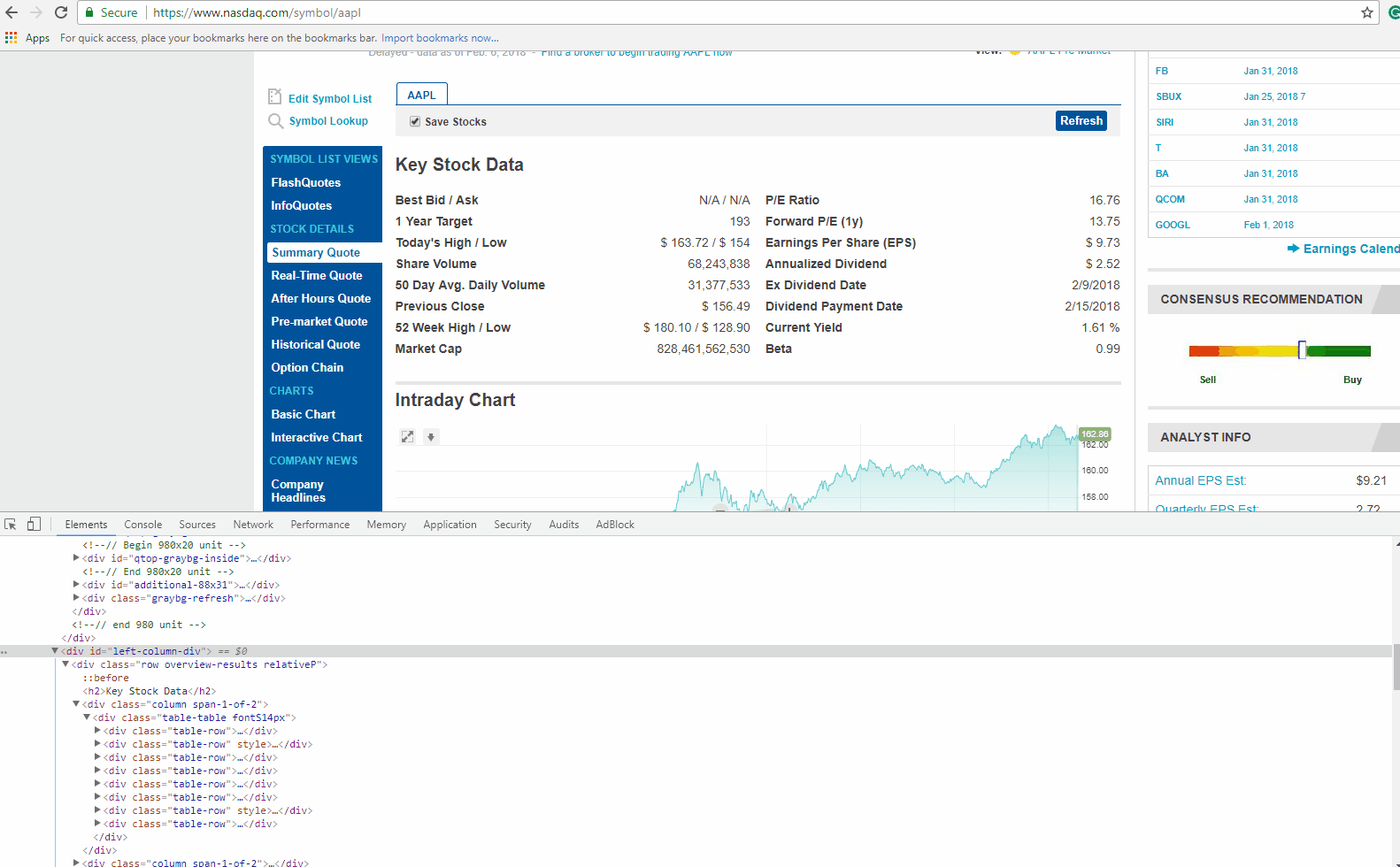
Task: Click the DevTools Elements panel scrollbar
Action: (1396, 666)
